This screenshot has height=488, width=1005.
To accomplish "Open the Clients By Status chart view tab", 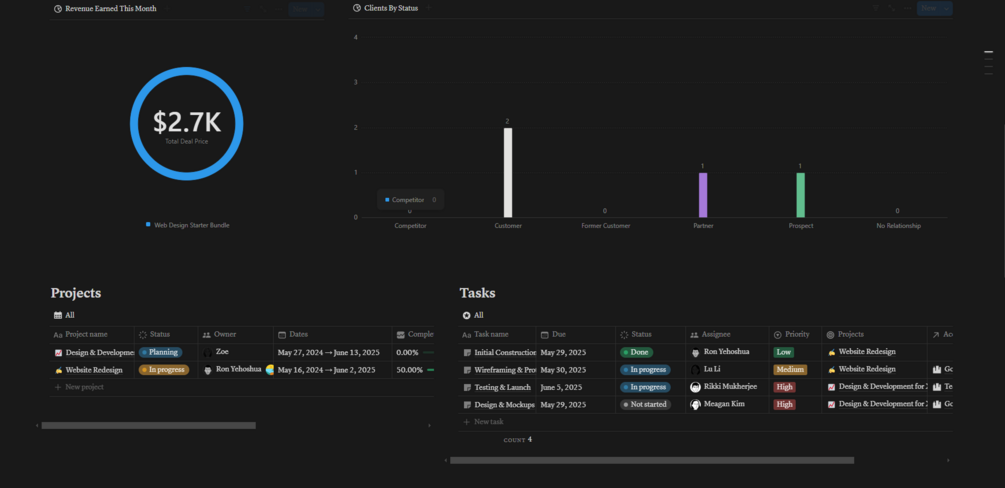I will (385, 8).
